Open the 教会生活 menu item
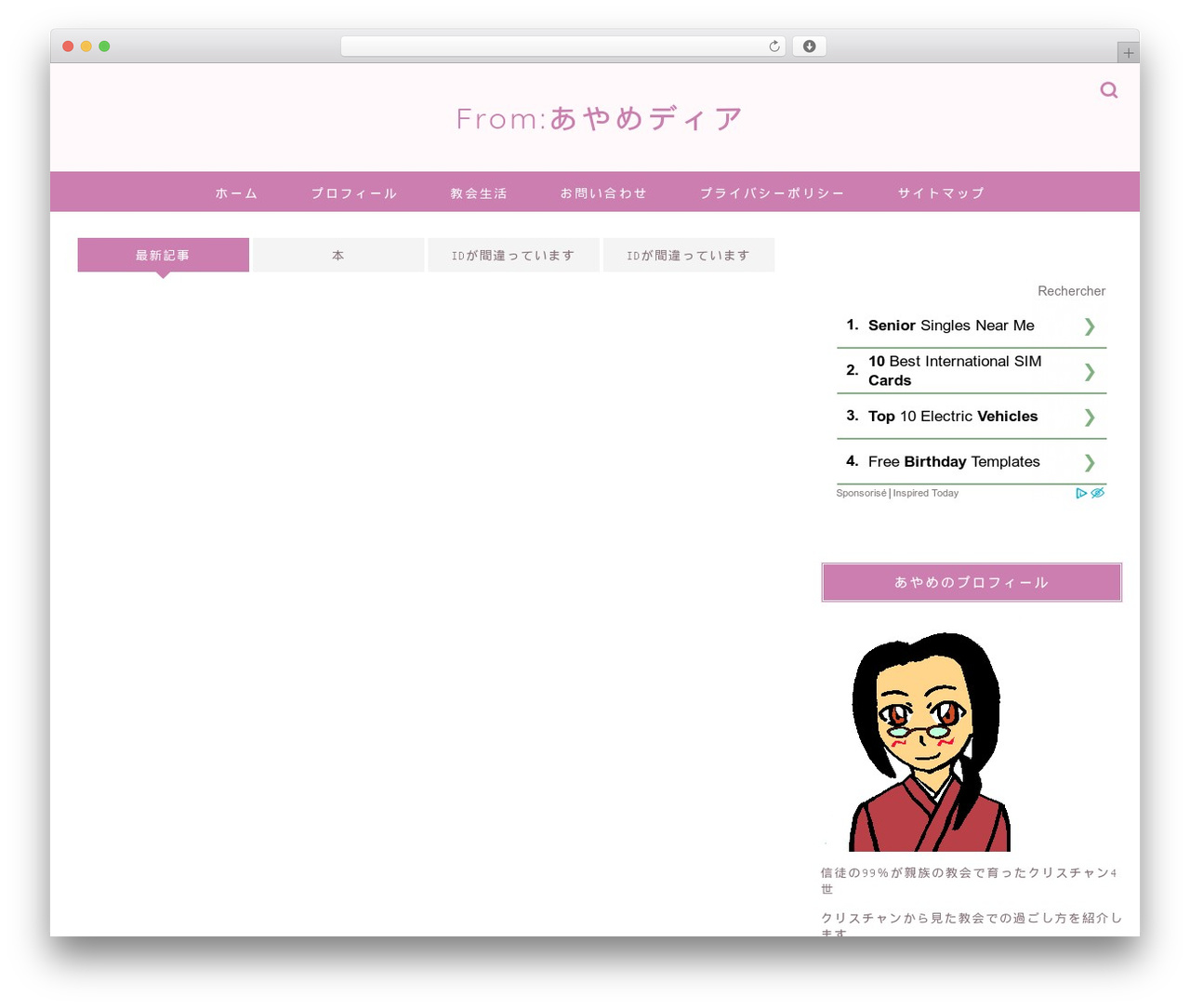The width and height of the screenshot is (1190, 1008). tap(479, 193)
